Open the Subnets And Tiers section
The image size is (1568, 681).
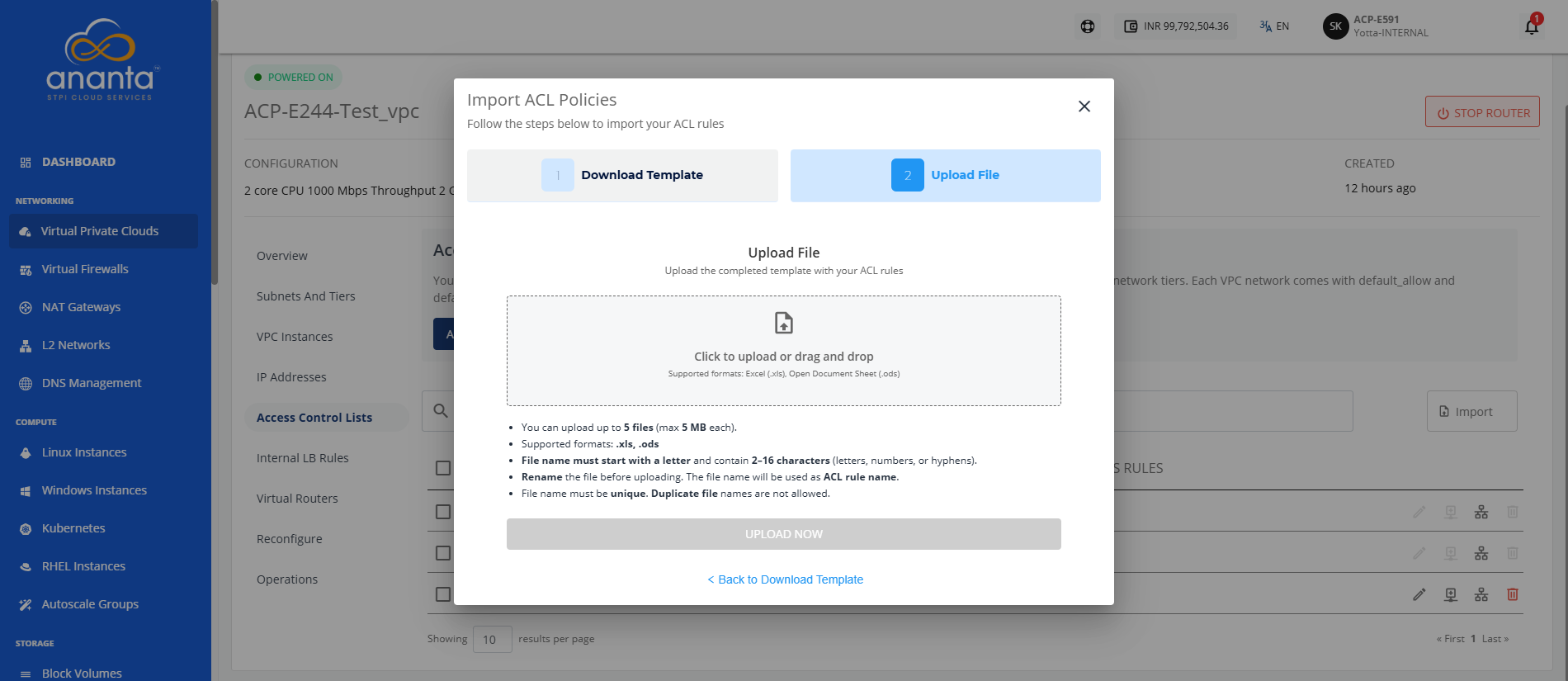point(306,296)
